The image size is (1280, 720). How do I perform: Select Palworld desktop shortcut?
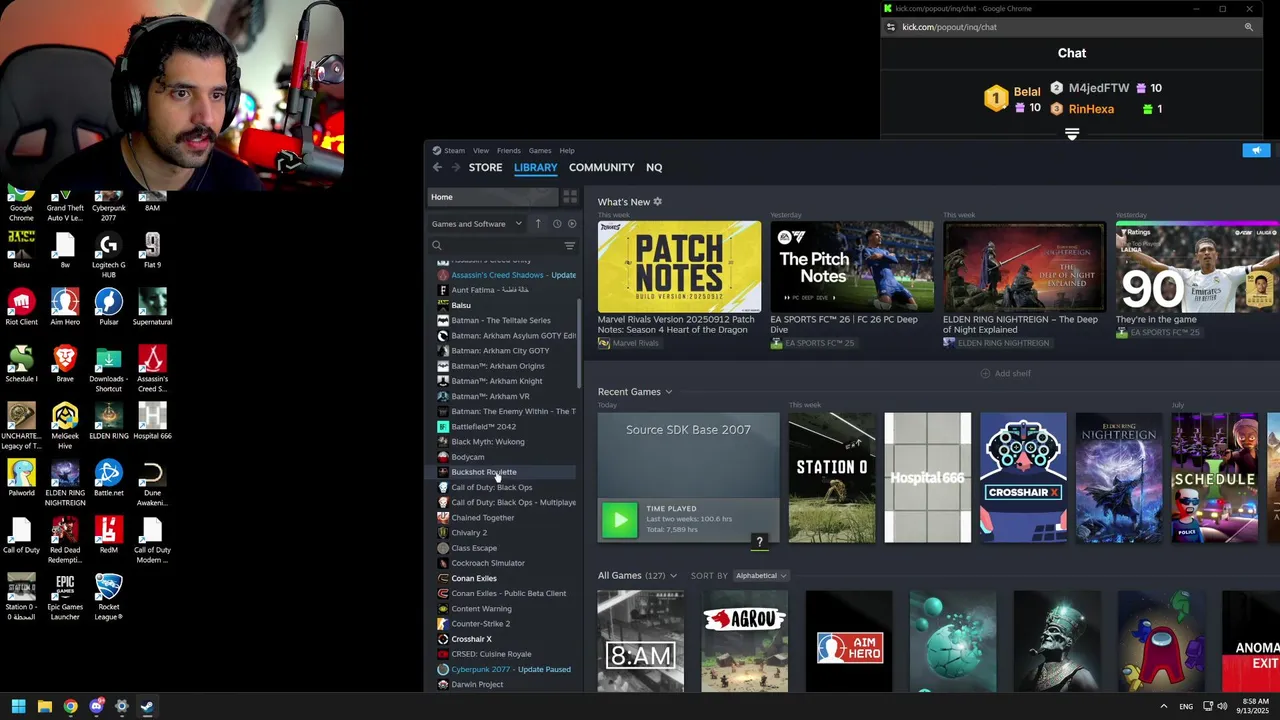click(21, 479)
